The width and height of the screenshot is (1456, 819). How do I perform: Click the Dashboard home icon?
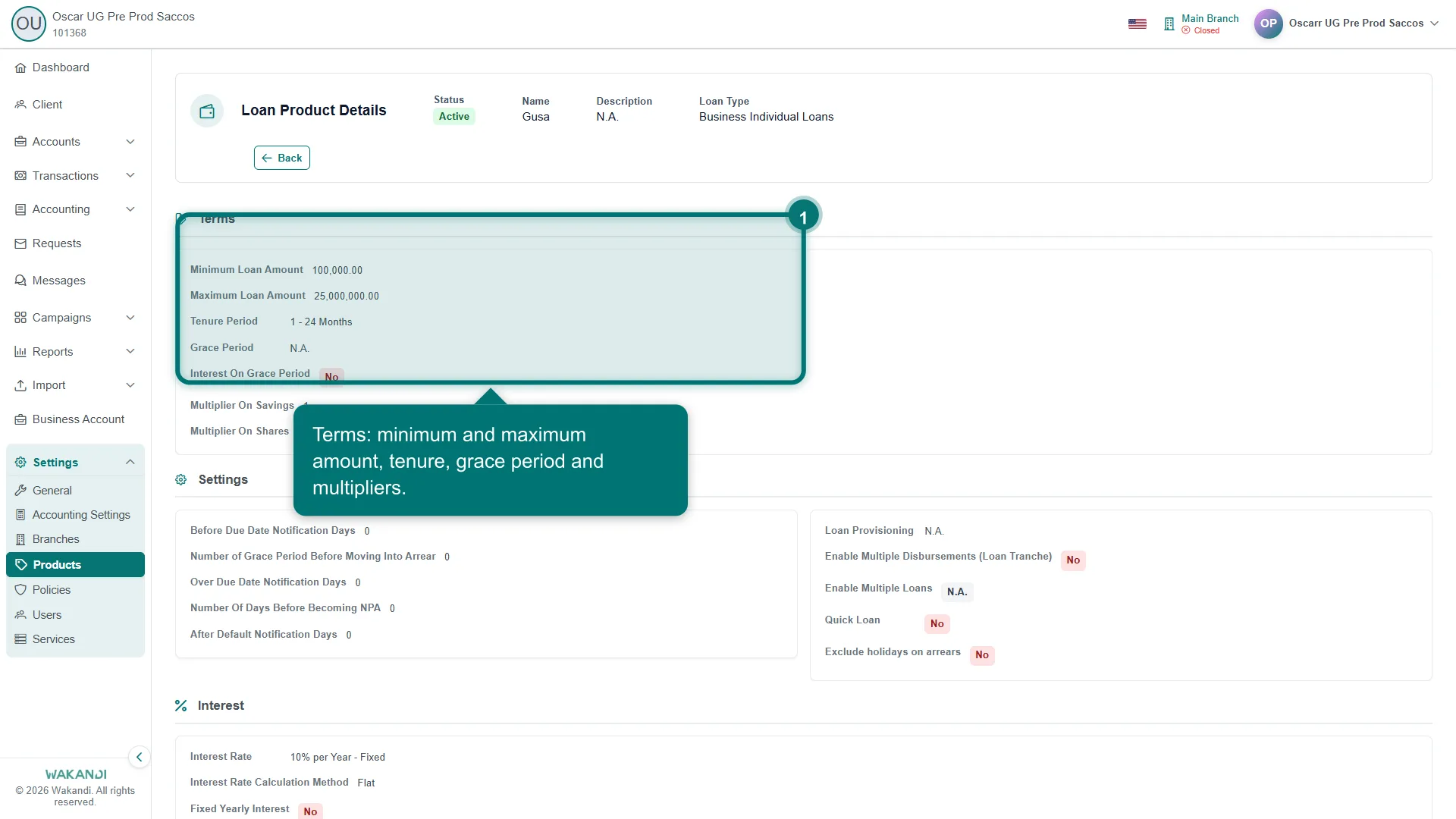(x=20, y=68)
